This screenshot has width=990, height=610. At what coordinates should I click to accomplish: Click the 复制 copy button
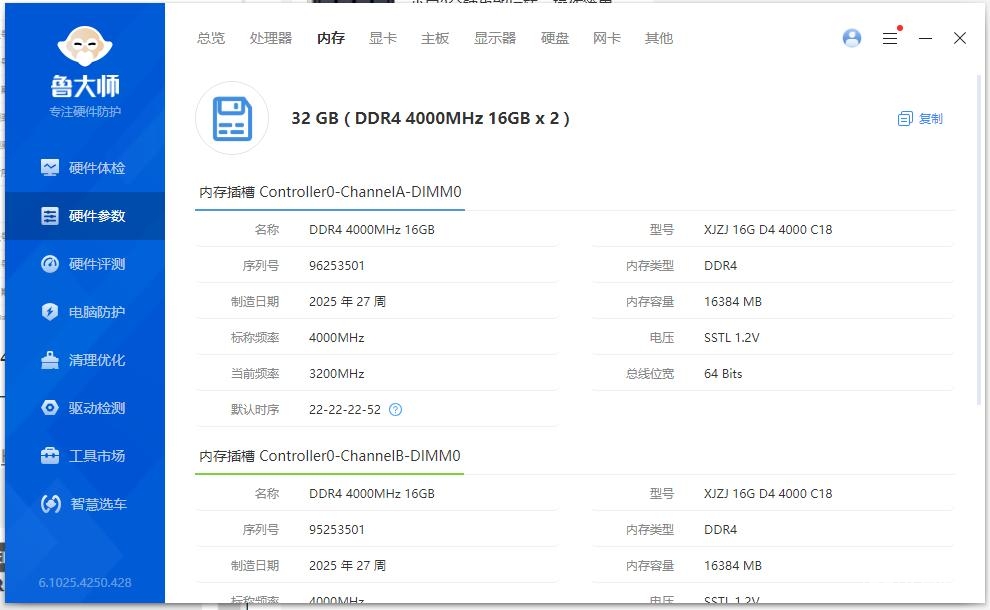click(920, 119)
